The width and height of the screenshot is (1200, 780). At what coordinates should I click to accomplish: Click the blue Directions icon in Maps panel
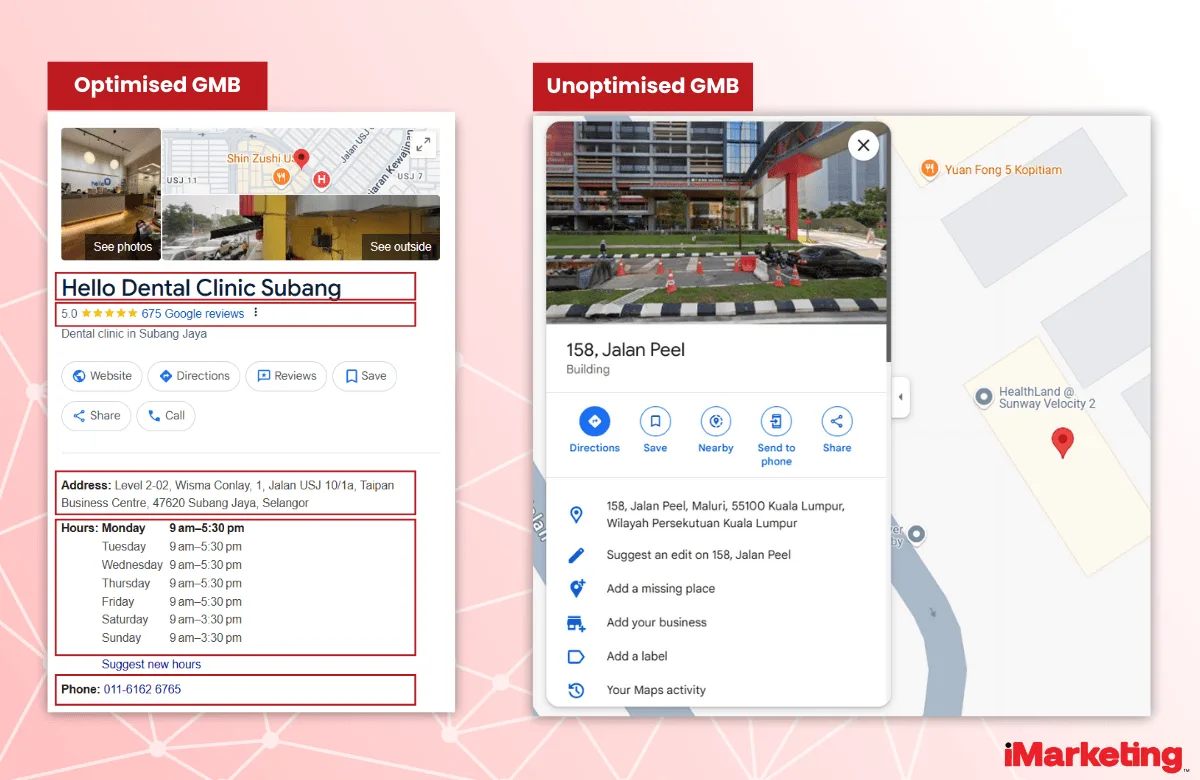(595, 421)
